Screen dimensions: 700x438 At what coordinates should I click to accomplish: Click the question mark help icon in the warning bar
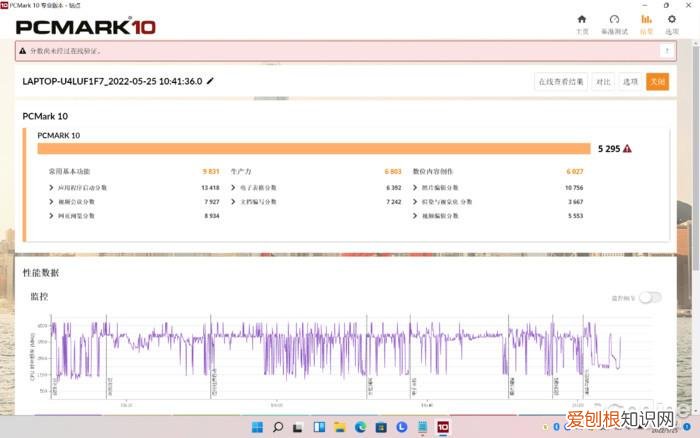(666, 50)
